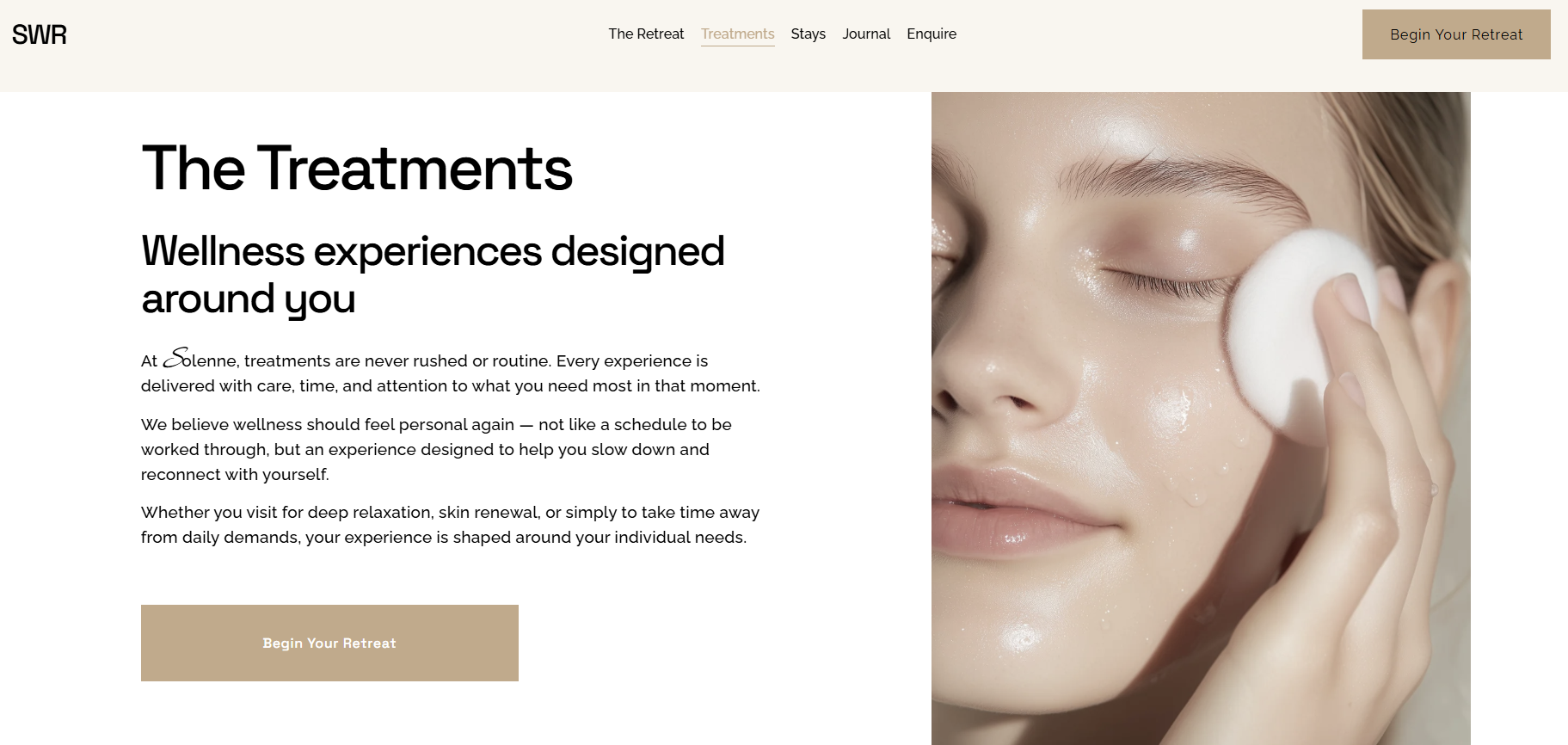This screenshot has height=745, width=1568.
Task: Click The Treatments main heading
Action: click(357, 168)
